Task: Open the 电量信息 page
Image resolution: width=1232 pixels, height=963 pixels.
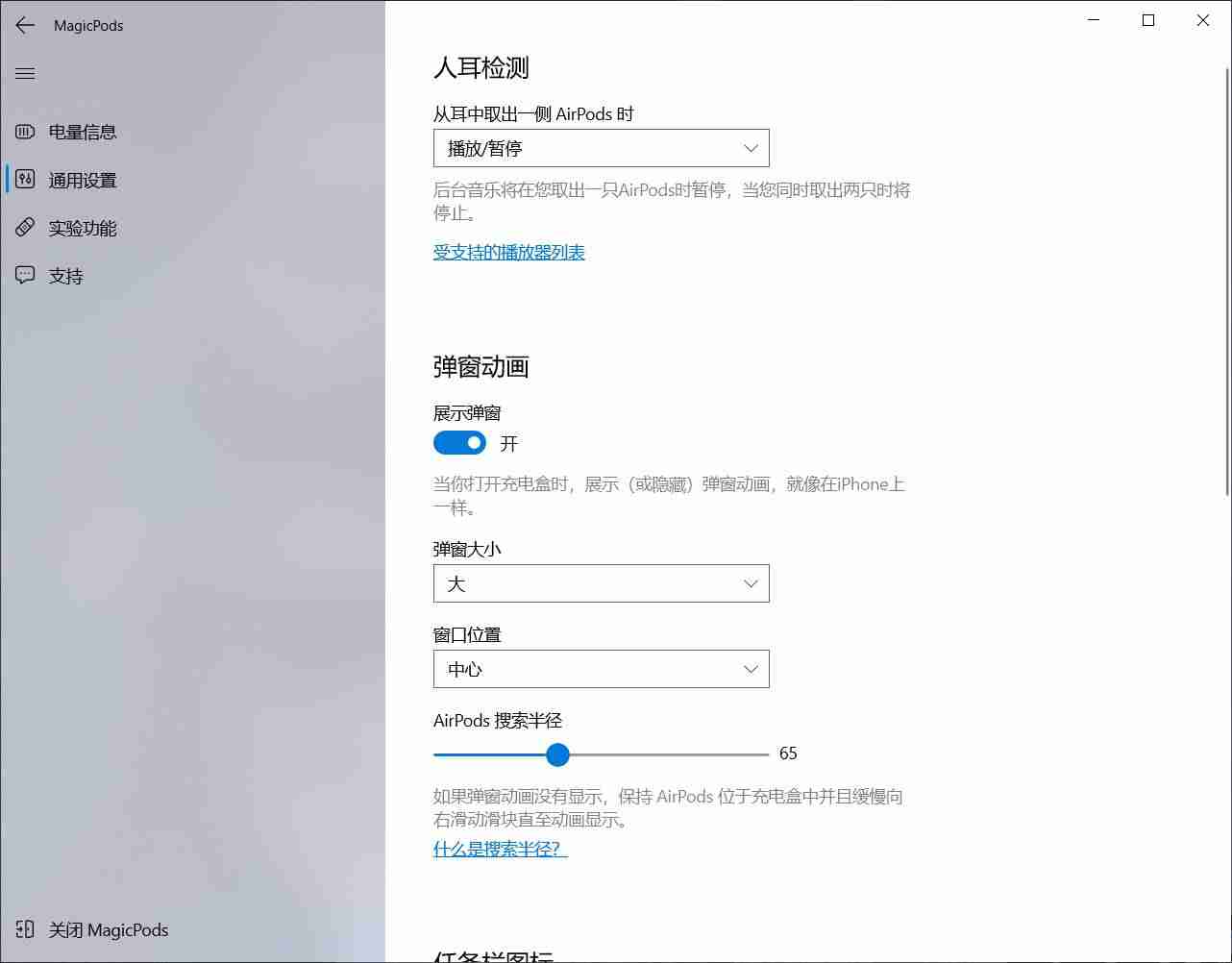Action: point(192,132)
